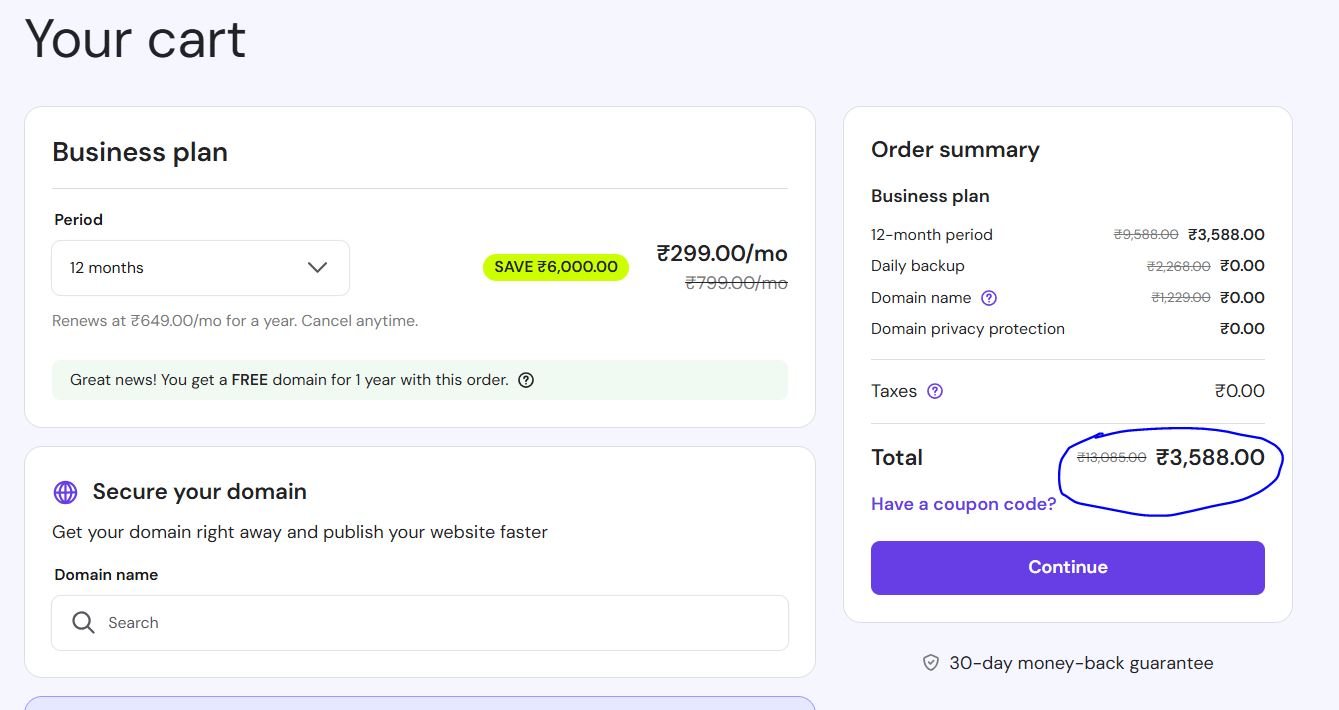Click the ₹3,588.00 total amount
1339x710 pixels.
coord(1210,458)
